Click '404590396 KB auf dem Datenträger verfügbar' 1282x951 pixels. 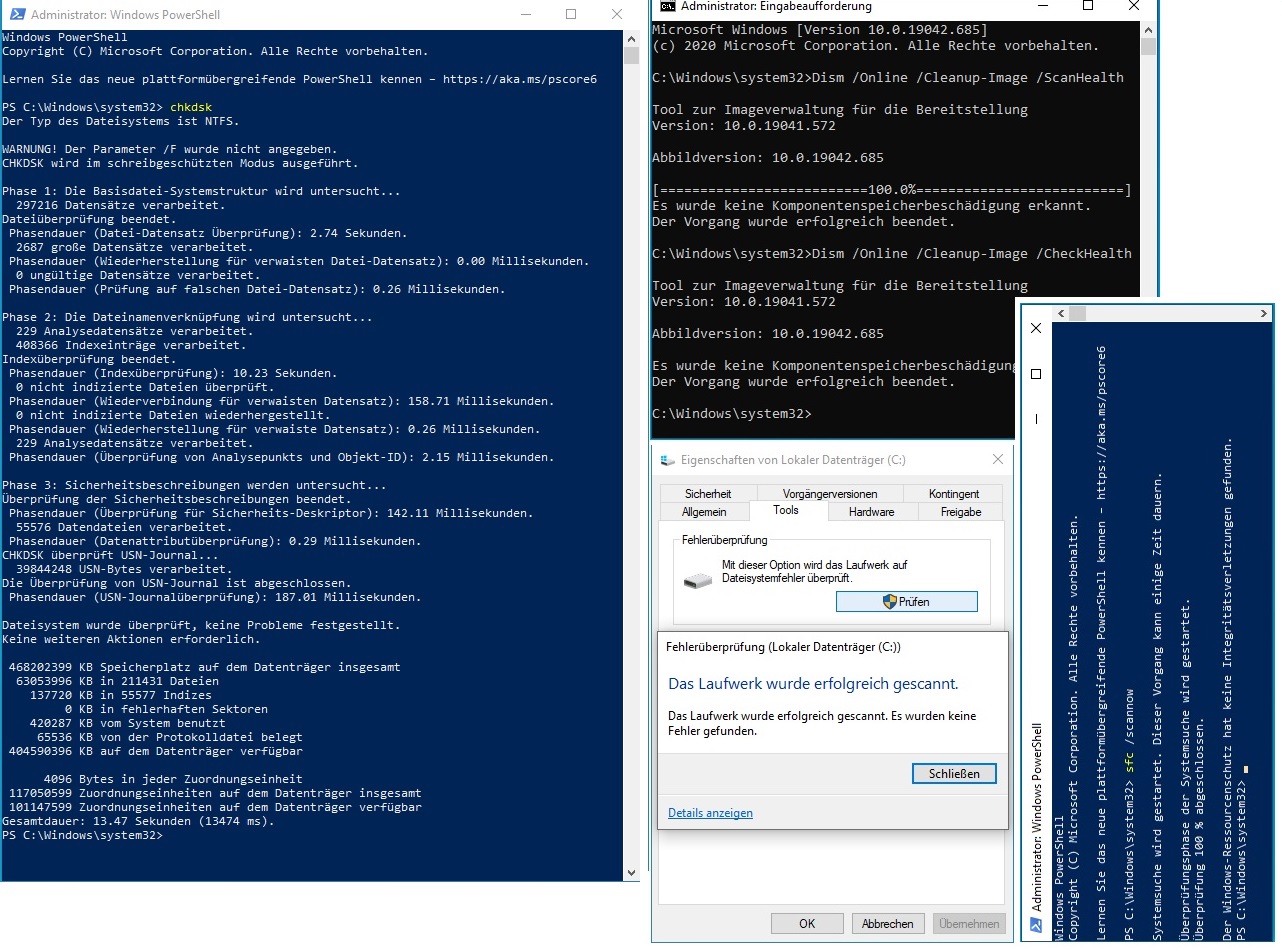click(155, 751)
